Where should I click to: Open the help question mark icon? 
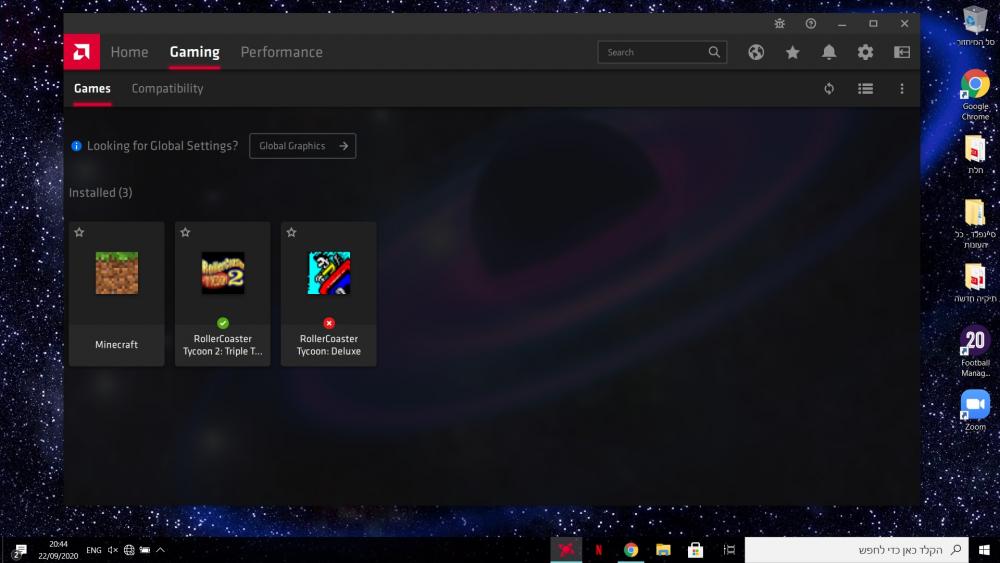click(x=811, y=24)
